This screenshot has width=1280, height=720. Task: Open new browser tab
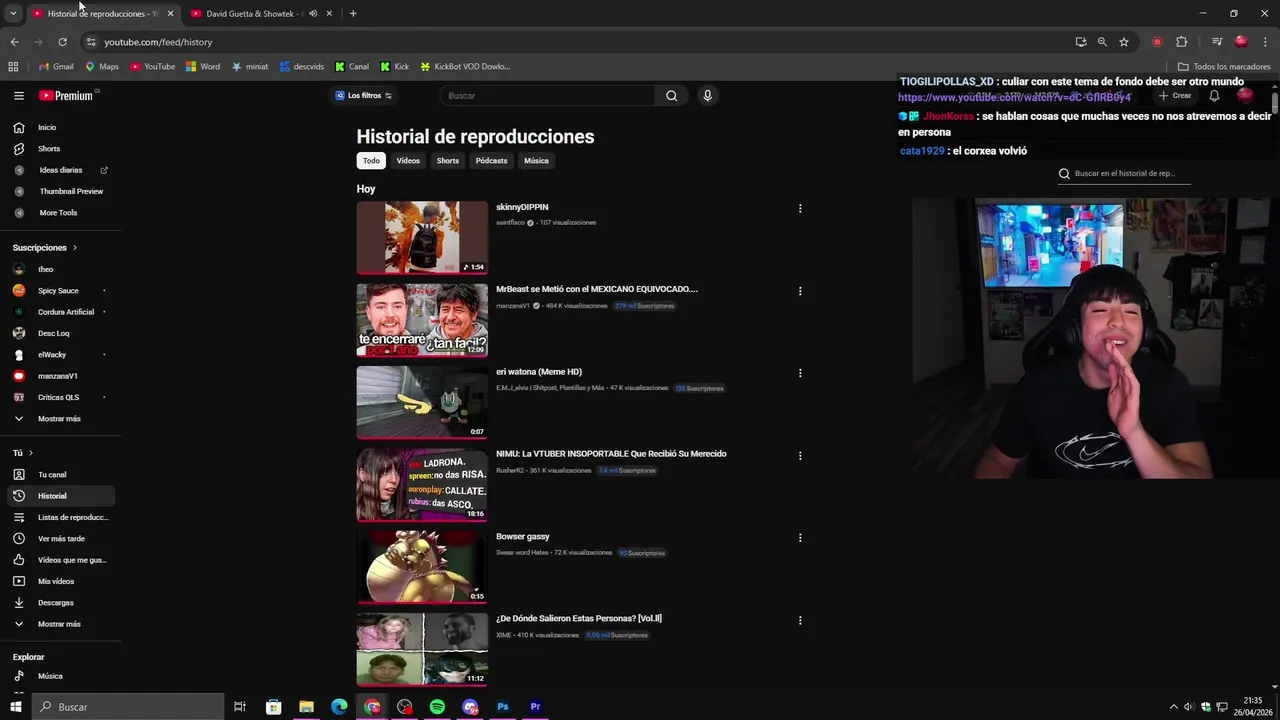point(353,14)
